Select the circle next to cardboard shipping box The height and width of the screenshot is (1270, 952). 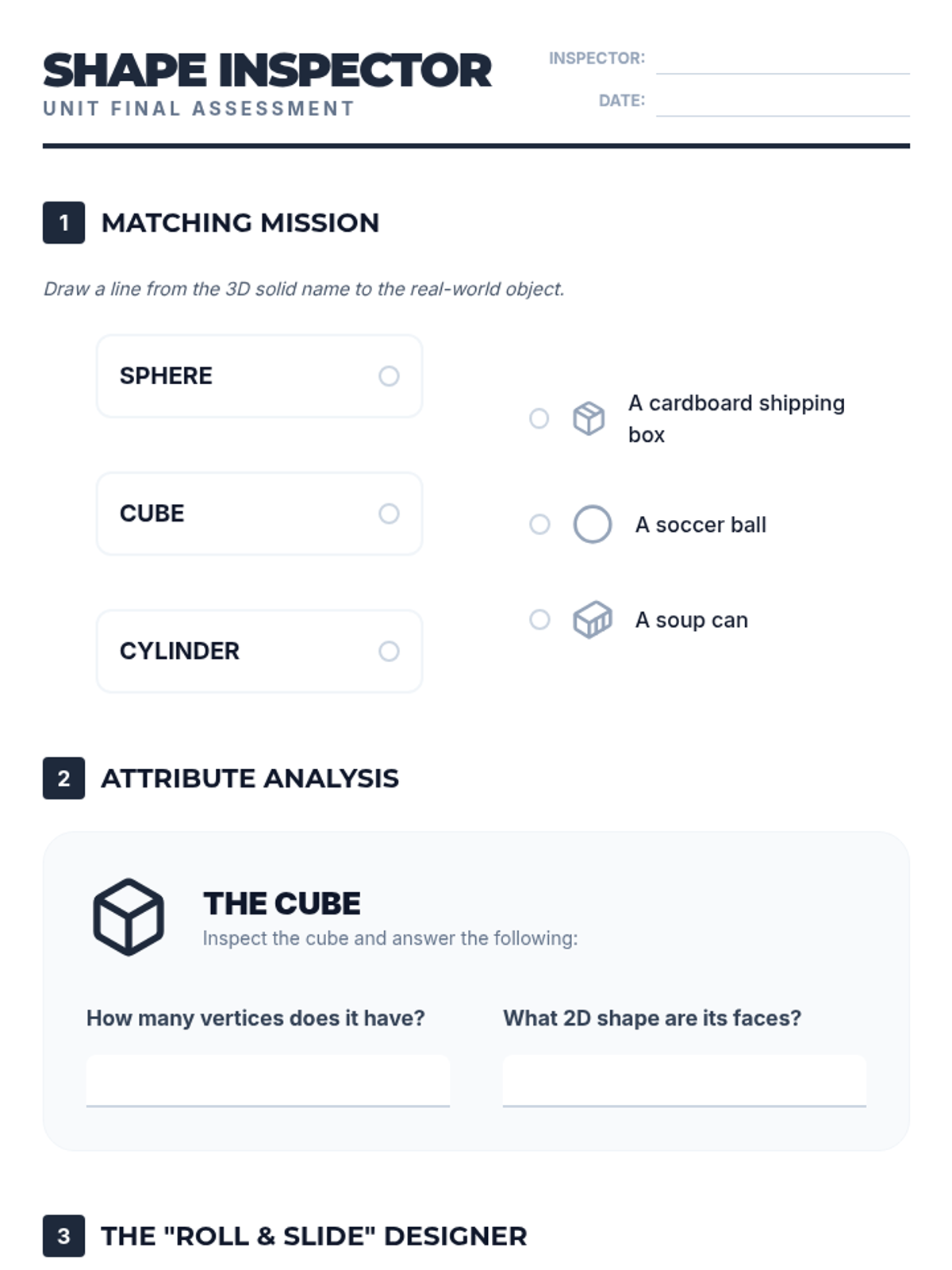pos(539,418)
